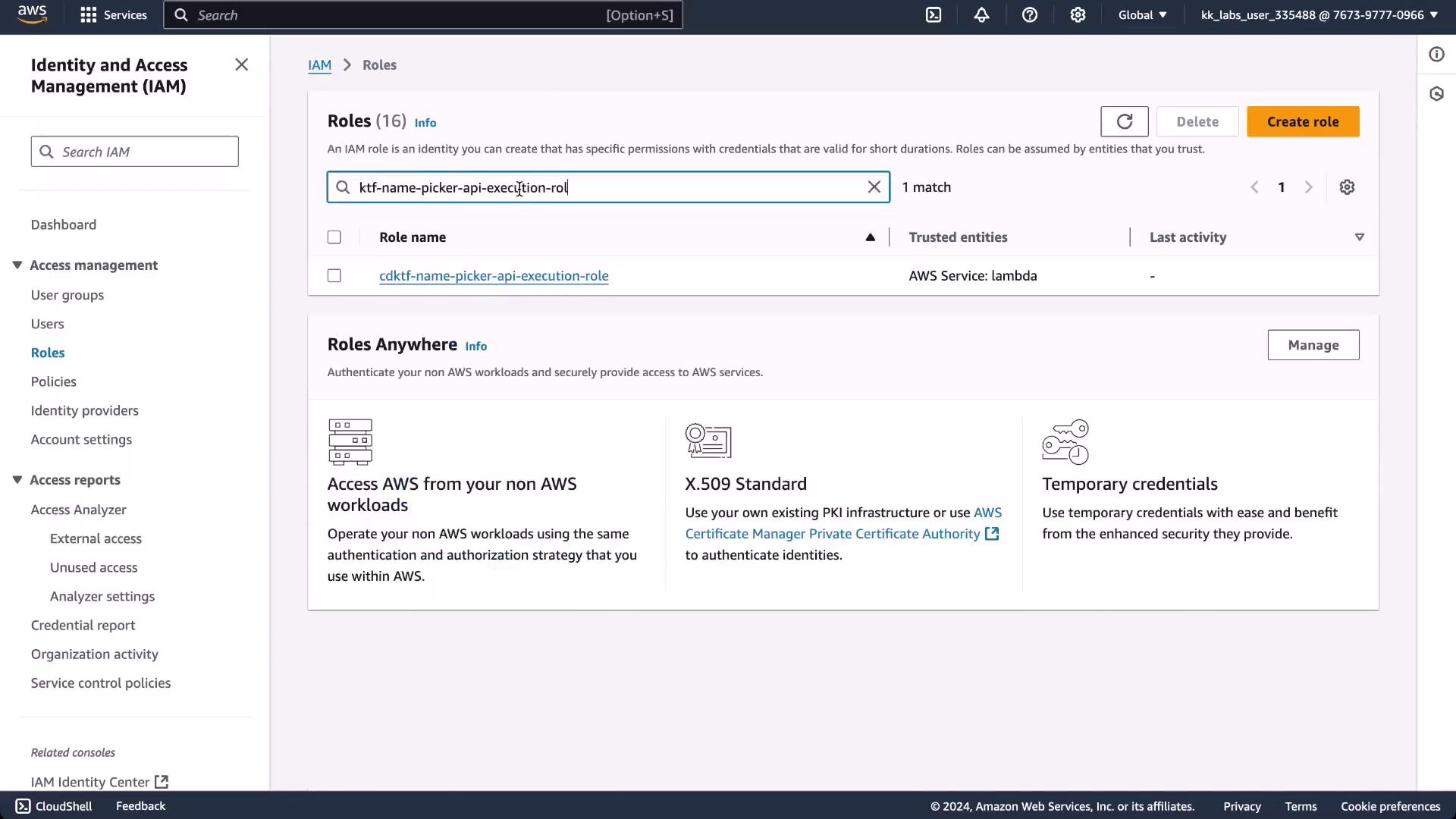Open Account settings in sidebar
This screenshot has width=1456, height=819.
(81, 439)
